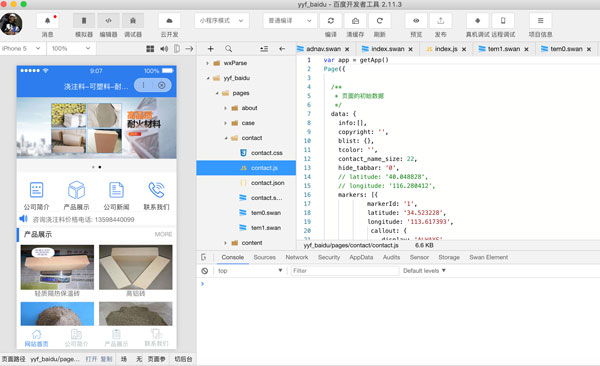Start 远程调试 remote debugging
This screenshot has width=600, height=366.
503,21
